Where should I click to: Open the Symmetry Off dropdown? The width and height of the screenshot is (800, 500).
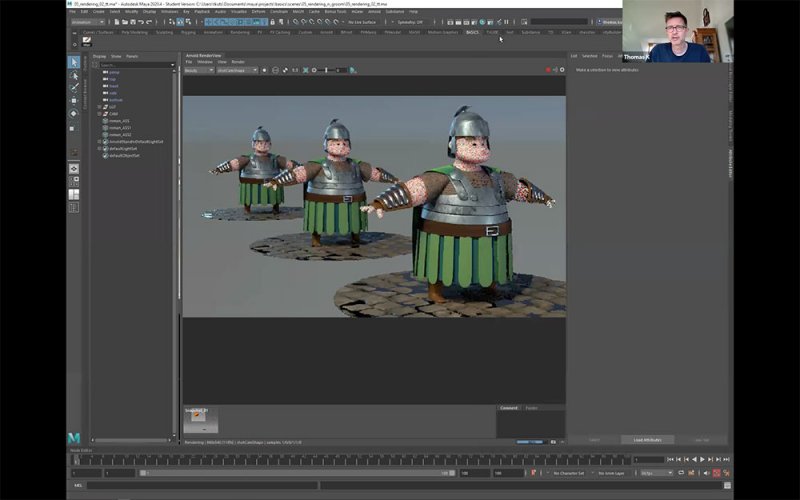point(410,22)
